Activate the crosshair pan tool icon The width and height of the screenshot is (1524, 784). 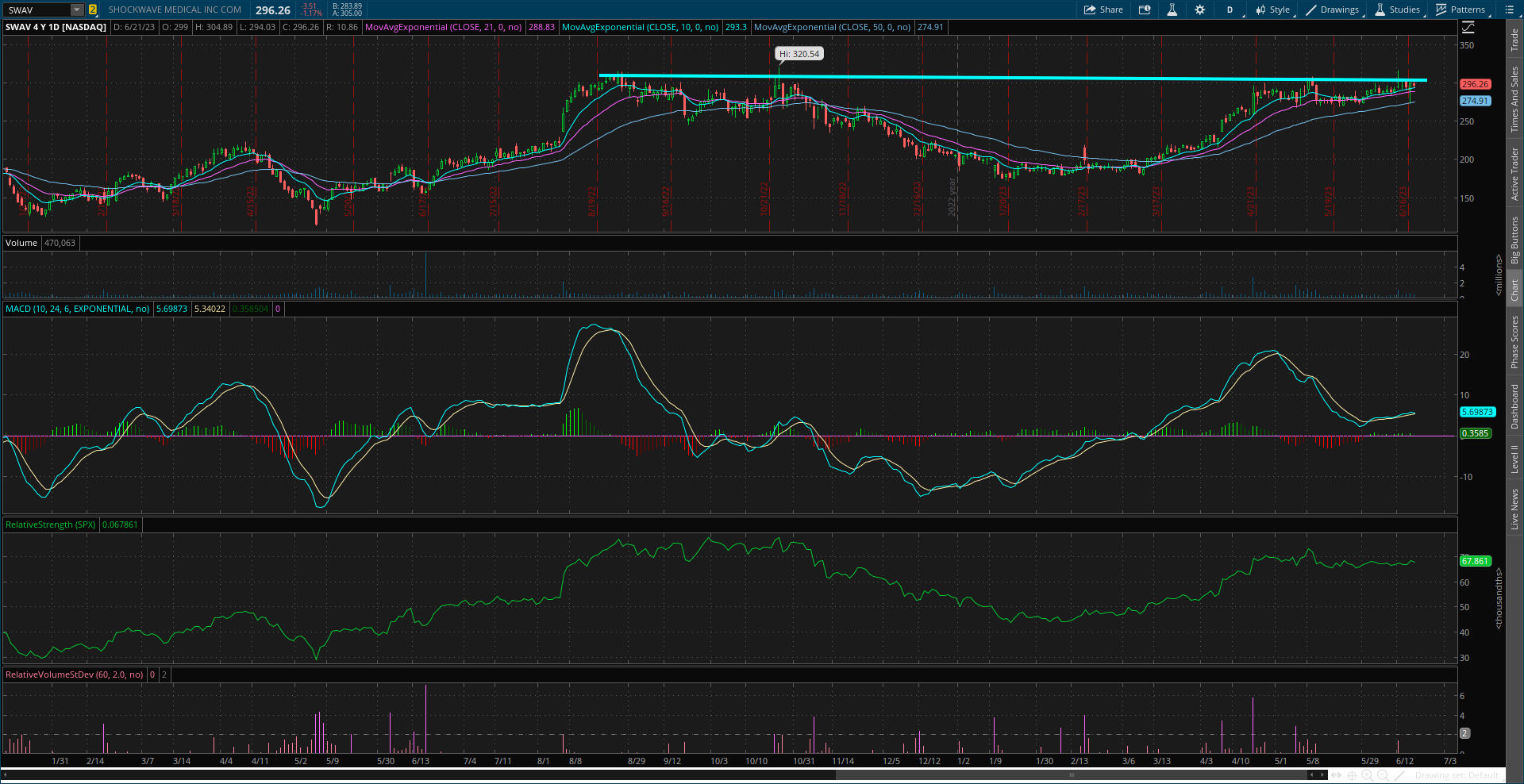click(1352, 775)
